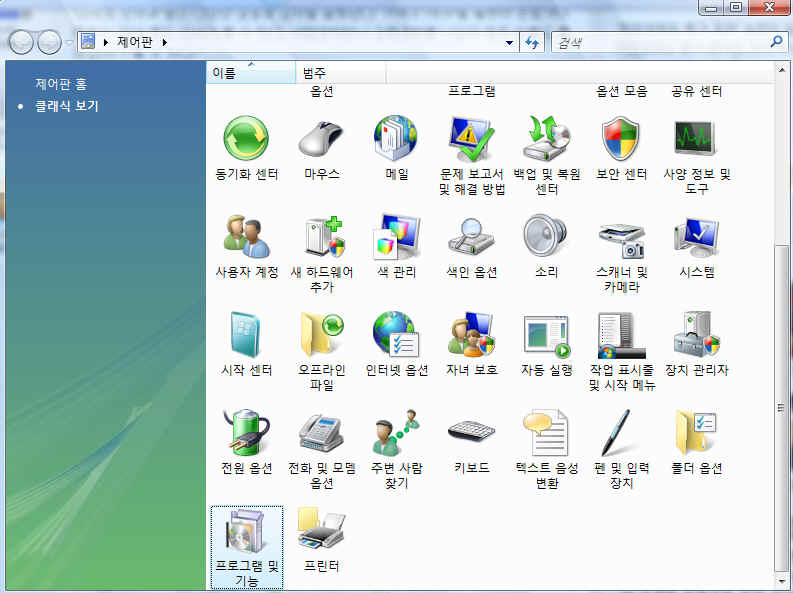Screen dimensions: 793x593
Task: Open the 장치 관리자 device manager icon
Action: tap(696, 335)
